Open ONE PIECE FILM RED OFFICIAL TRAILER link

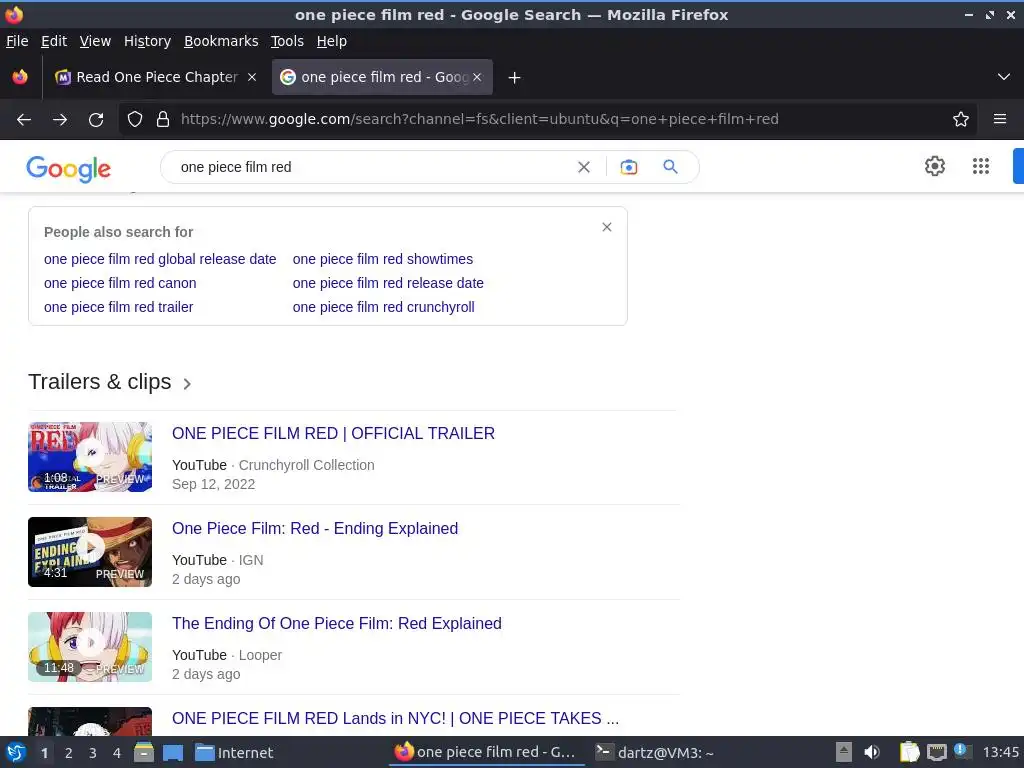333,434
